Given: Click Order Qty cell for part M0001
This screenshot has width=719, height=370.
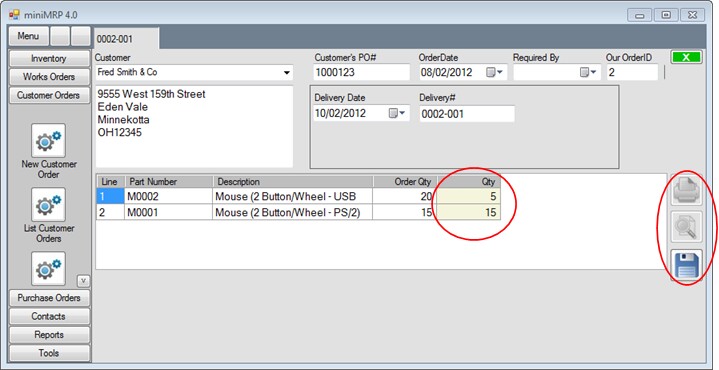Looking at the screenshot, I should [x=405, y=212].
